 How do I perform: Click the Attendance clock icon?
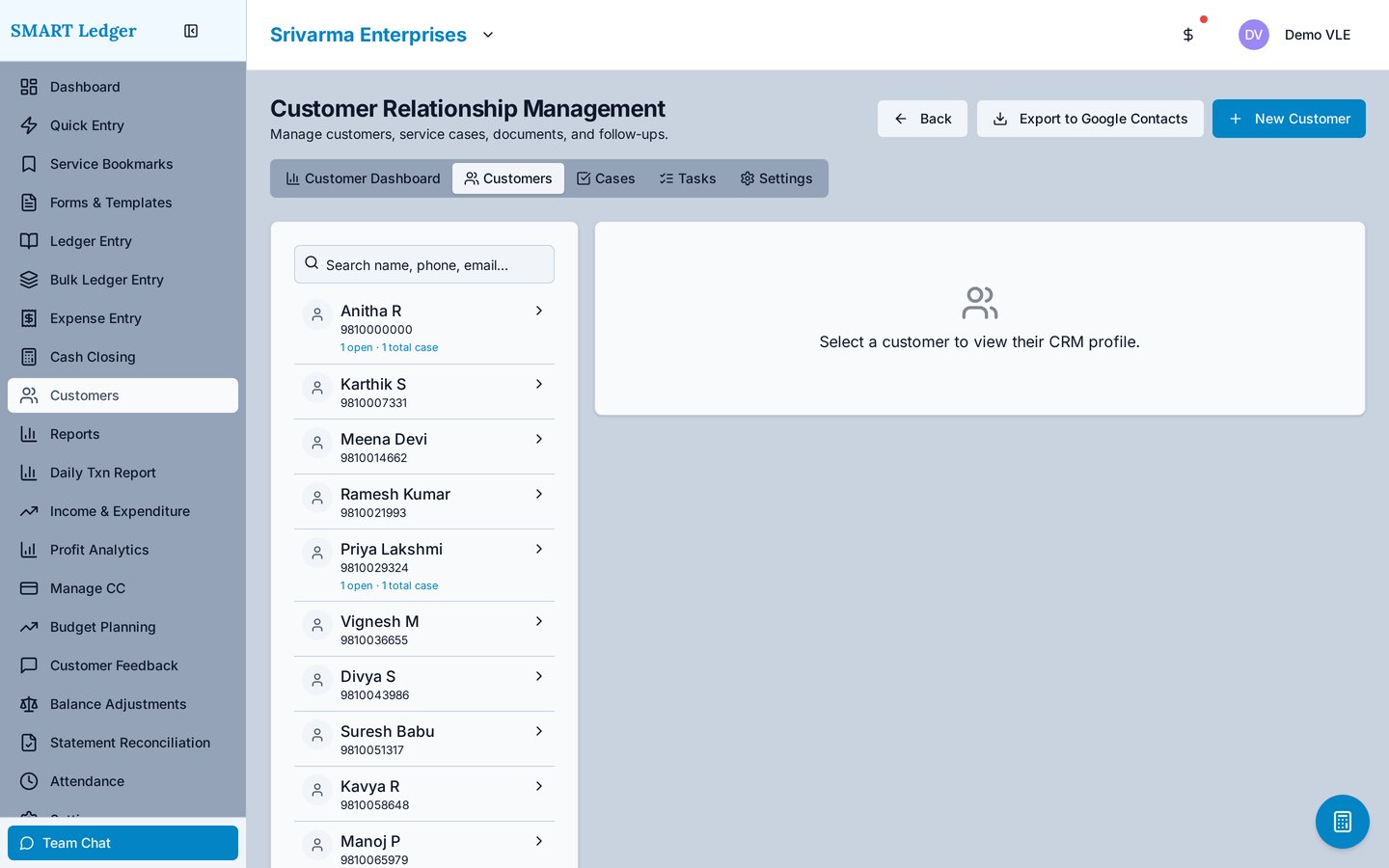29,781
